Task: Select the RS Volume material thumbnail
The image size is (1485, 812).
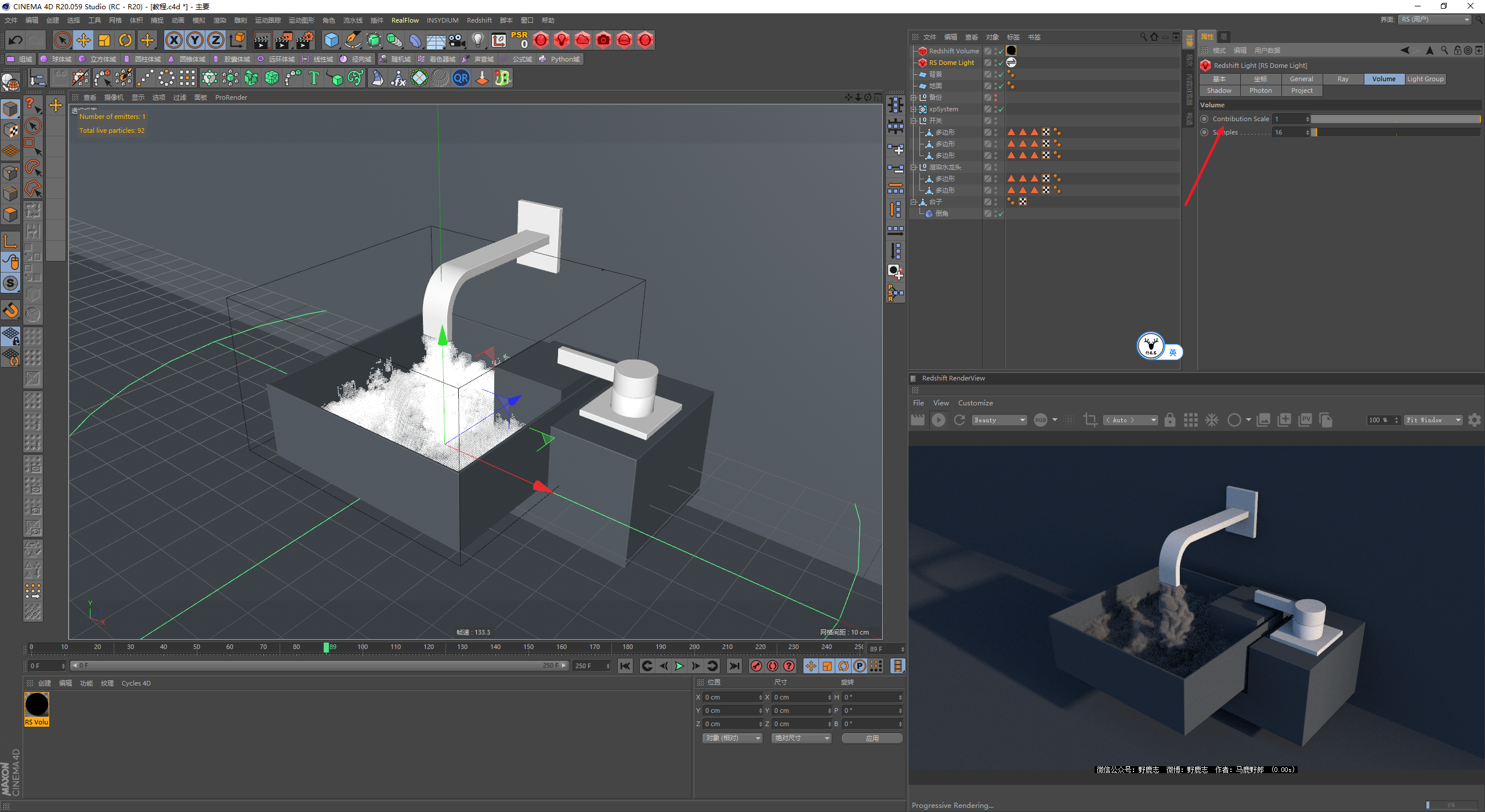Action: coord(37,705)
